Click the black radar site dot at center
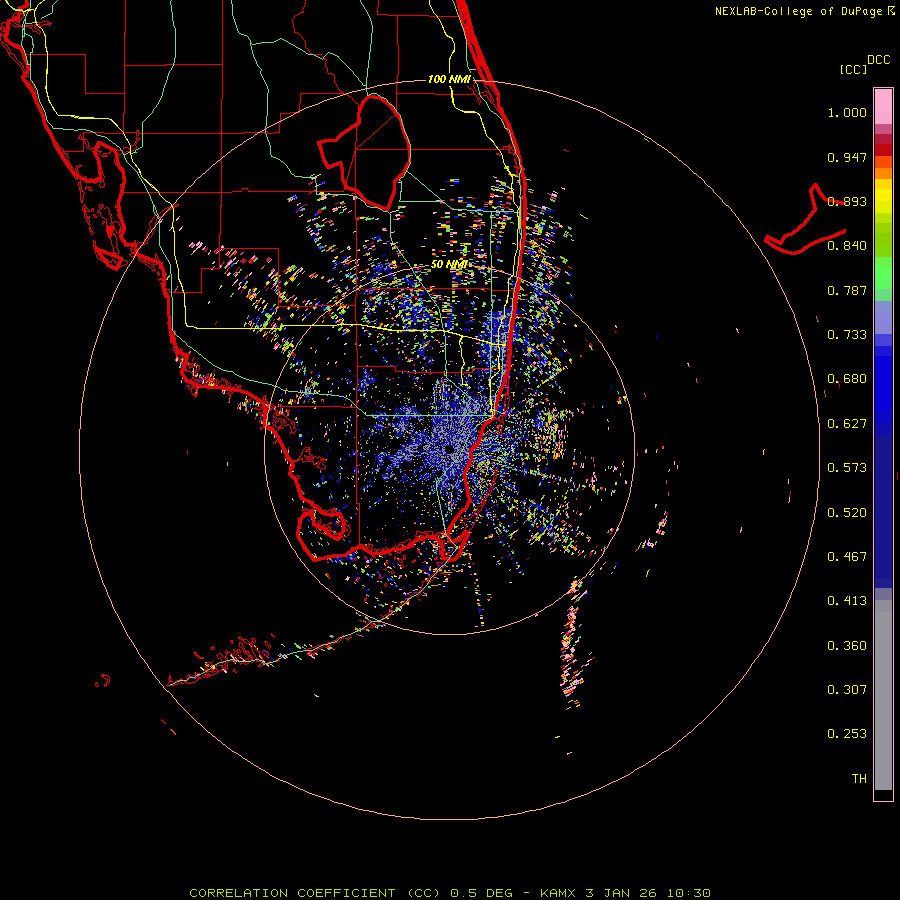This screenshot has width=900, height=900. (x=449, y=449)
